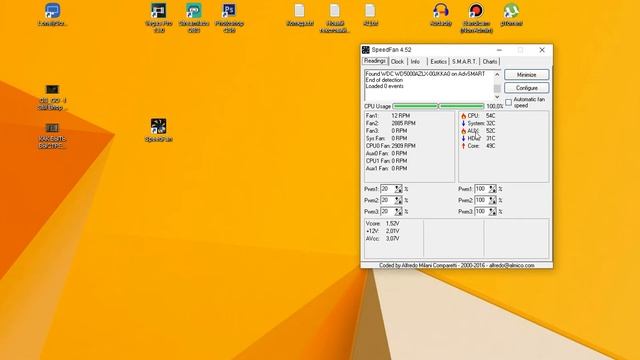Screen dimensions: 640x360
Task: Click the spinner arrows beside Pwm2 value 20
Action: (x=398, y=200)
